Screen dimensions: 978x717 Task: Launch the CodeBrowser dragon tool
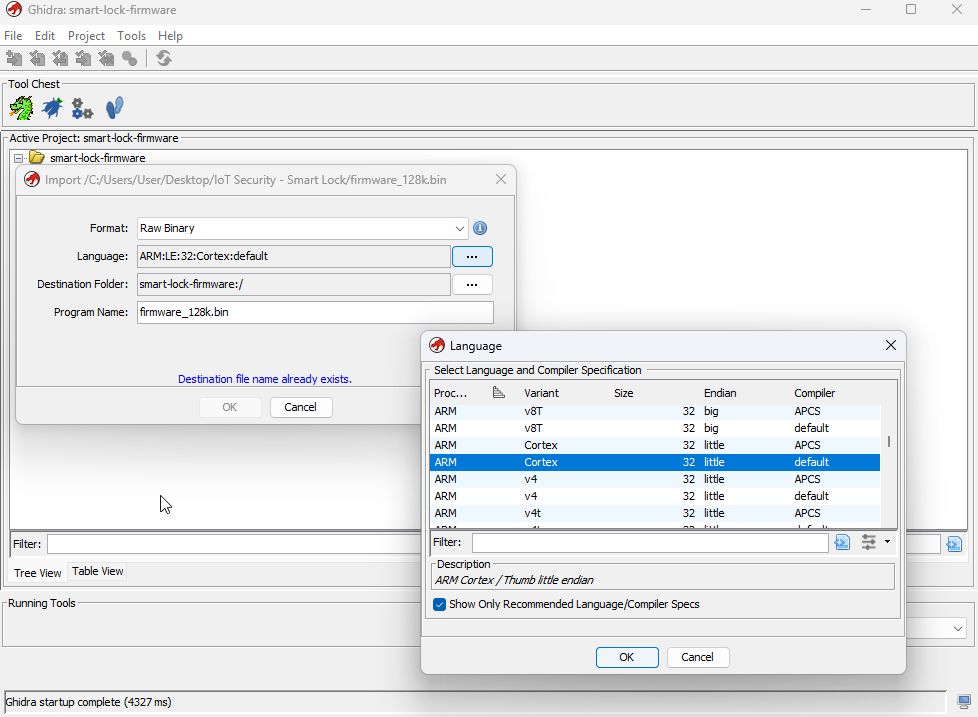coord(21,107)
